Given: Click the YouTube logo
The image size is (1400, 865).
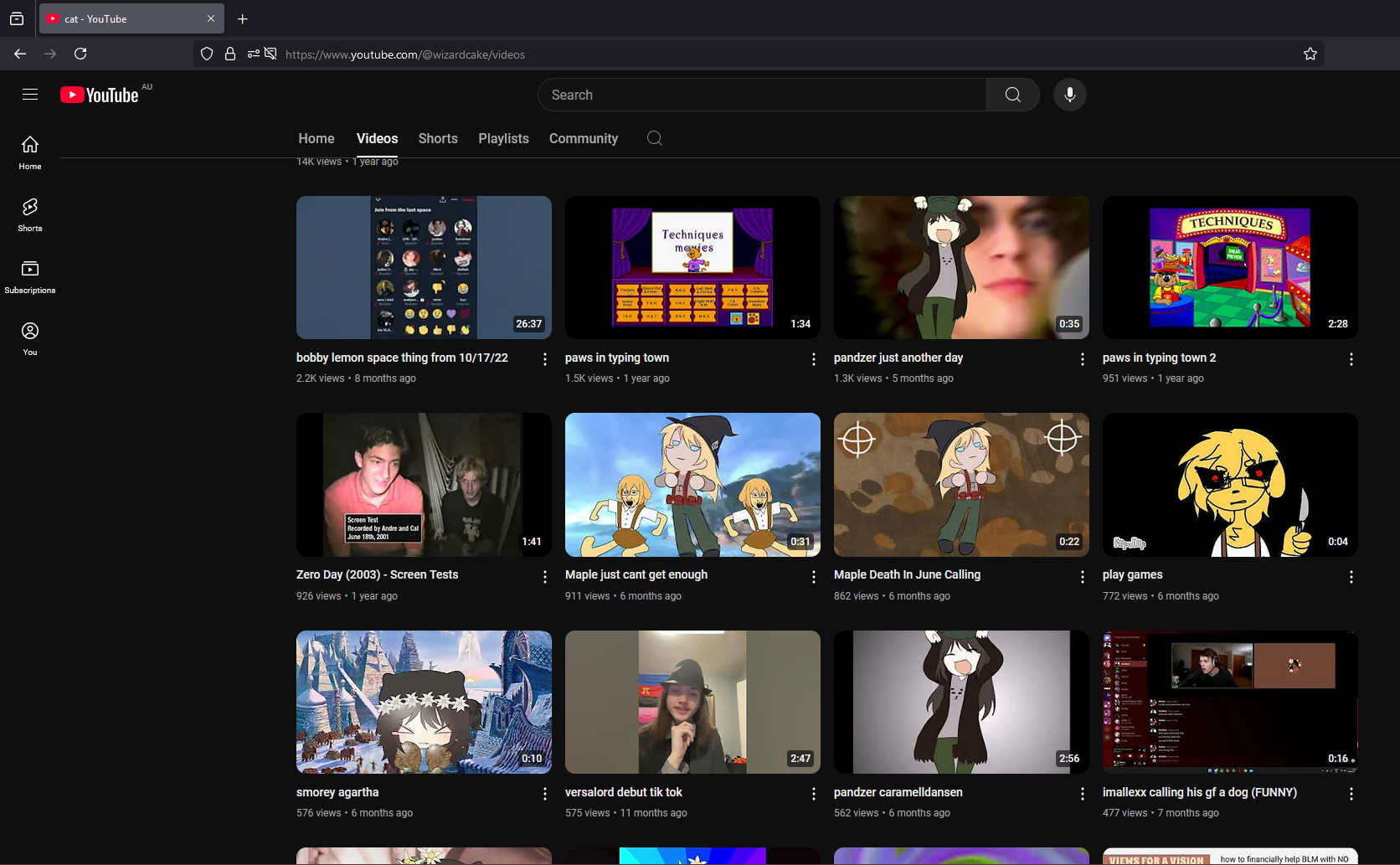Looking at the screenshot, I should pyautogui.click(x=100, y=95).
